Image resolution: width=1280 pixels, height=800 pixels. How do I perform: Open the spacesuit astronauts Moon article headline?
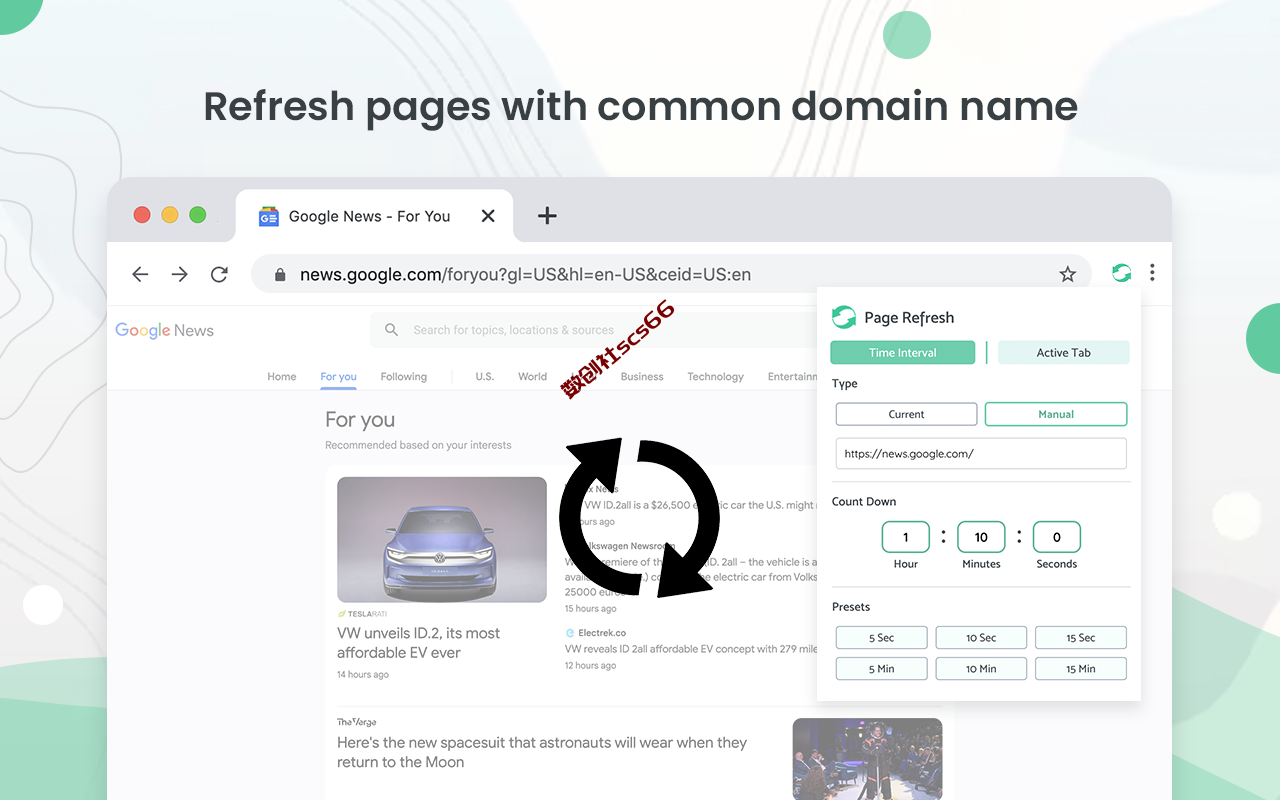pos(542,752)
